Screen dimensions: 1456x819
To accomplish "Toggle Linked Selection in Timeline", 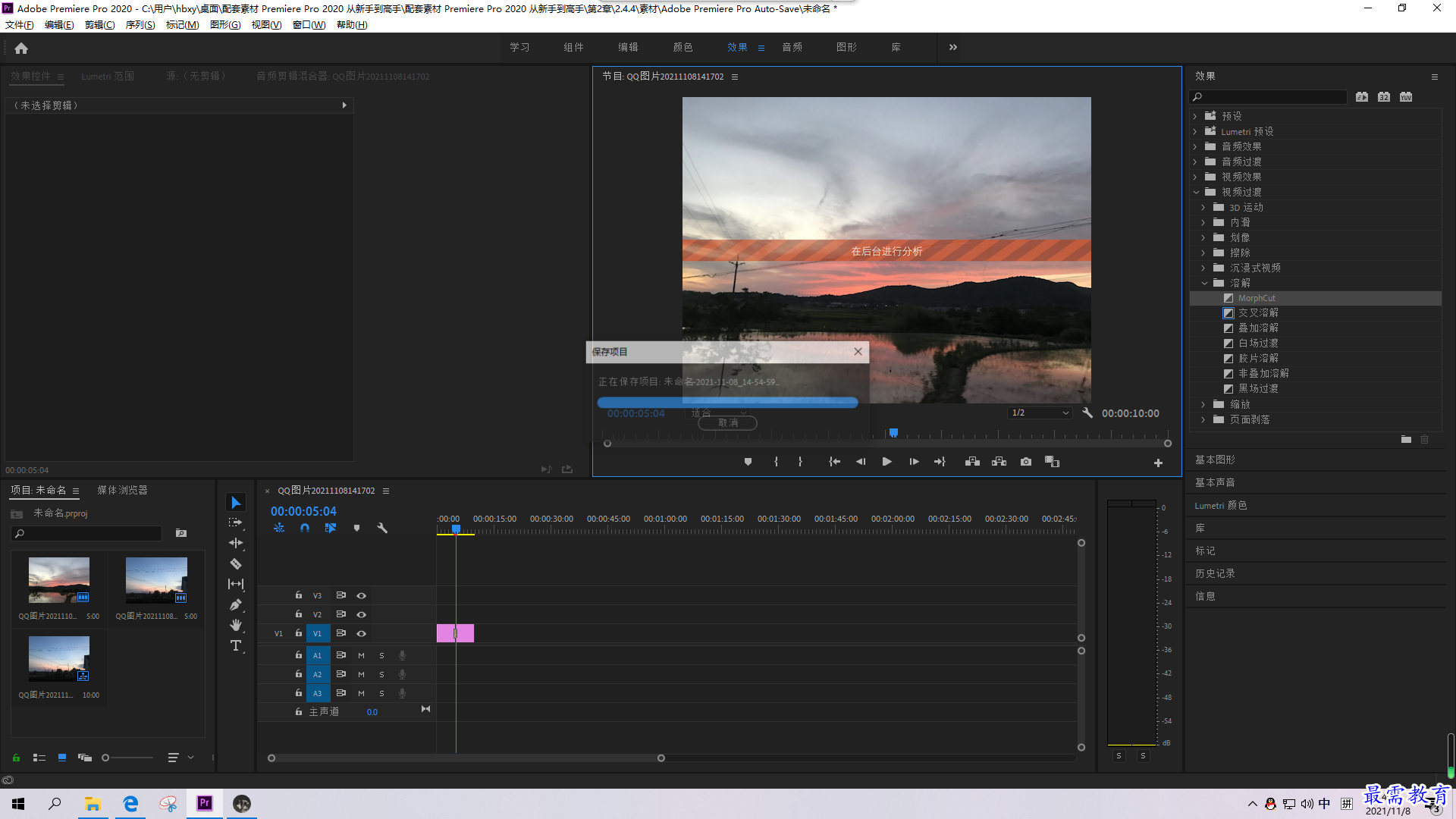I will [331, 528].
